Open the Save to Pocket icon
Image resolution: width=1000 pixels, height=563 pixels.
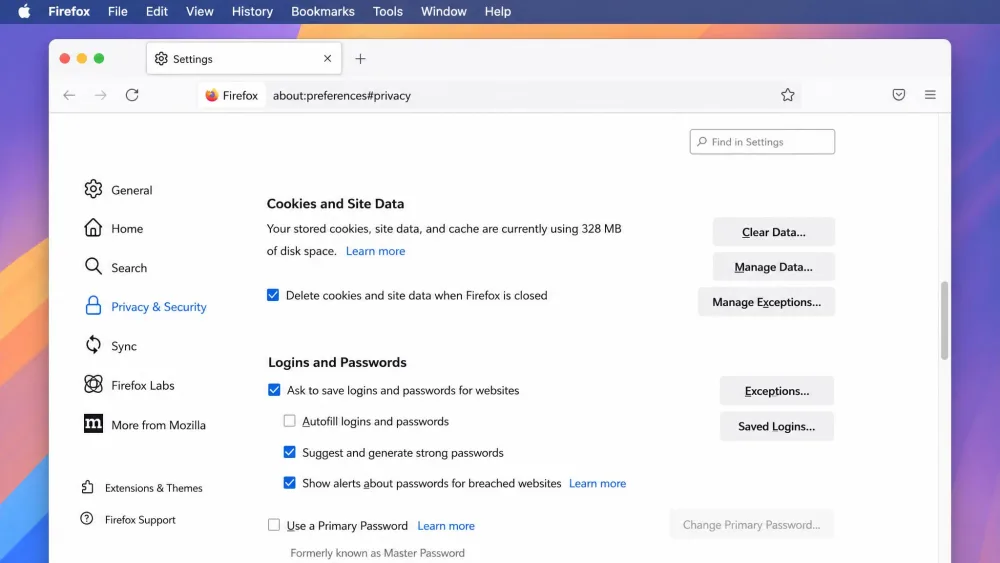pos(899,95)
